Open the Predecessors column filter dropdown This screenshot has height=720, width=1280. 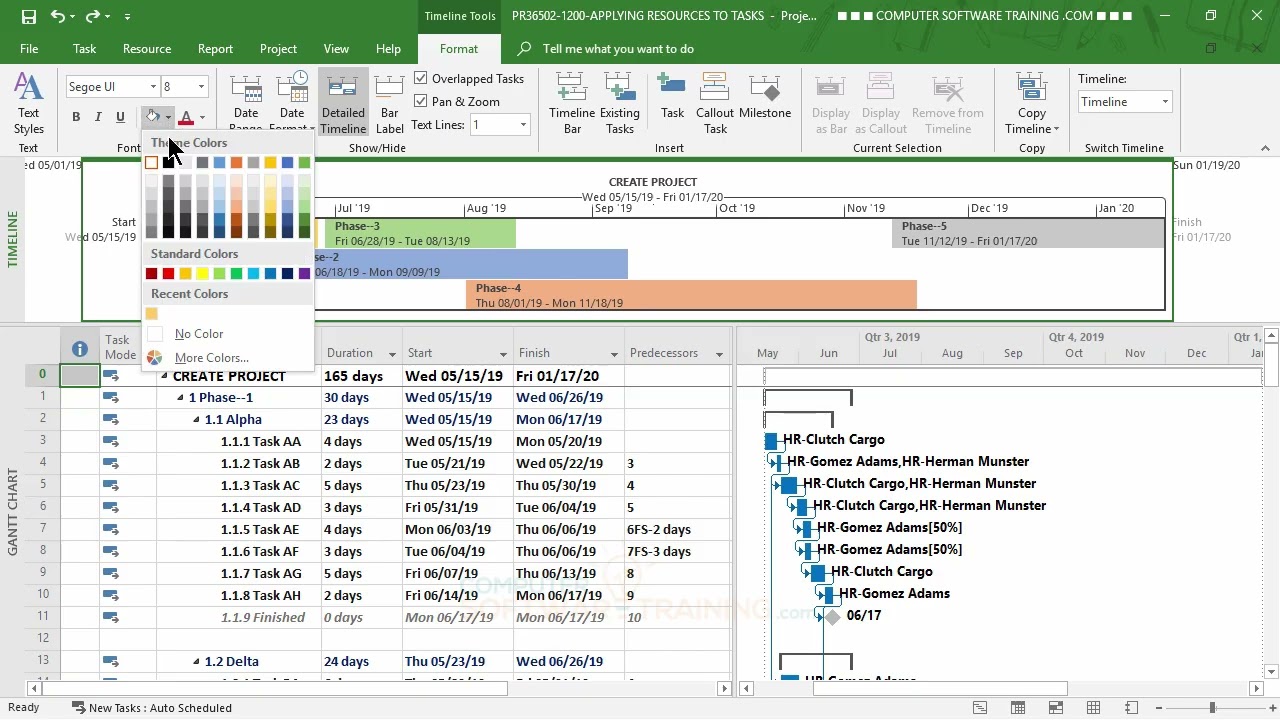pyautogui.click(x=719, y=354)
